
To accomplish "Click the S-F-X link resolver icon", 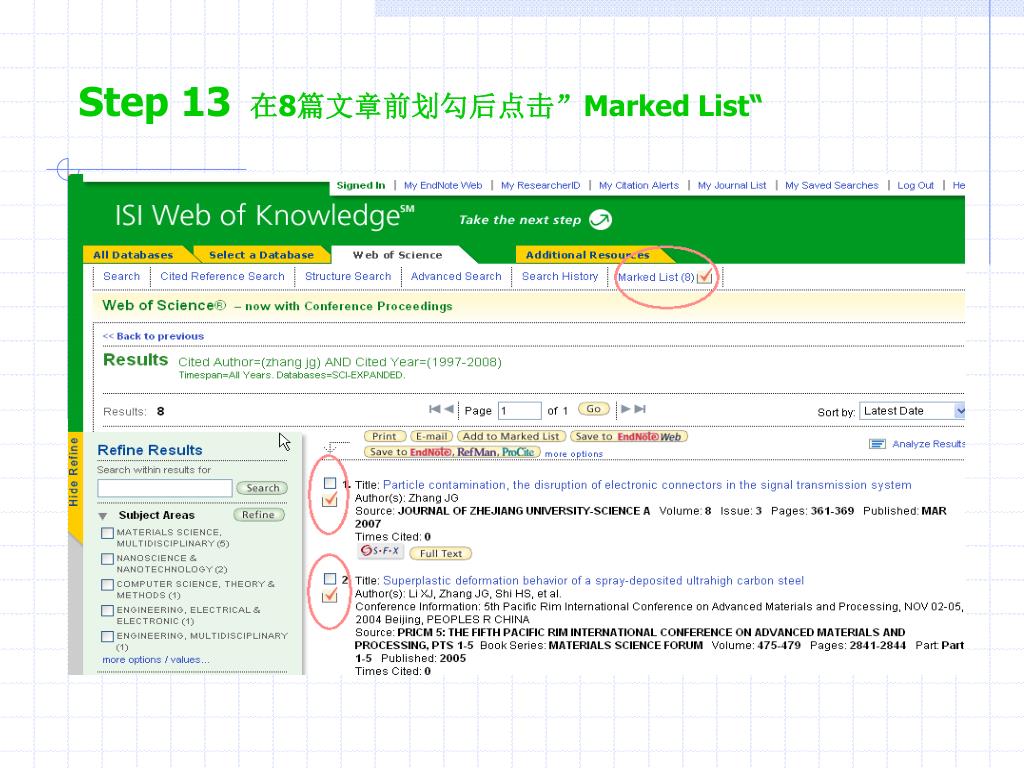I will pos(380,552).
